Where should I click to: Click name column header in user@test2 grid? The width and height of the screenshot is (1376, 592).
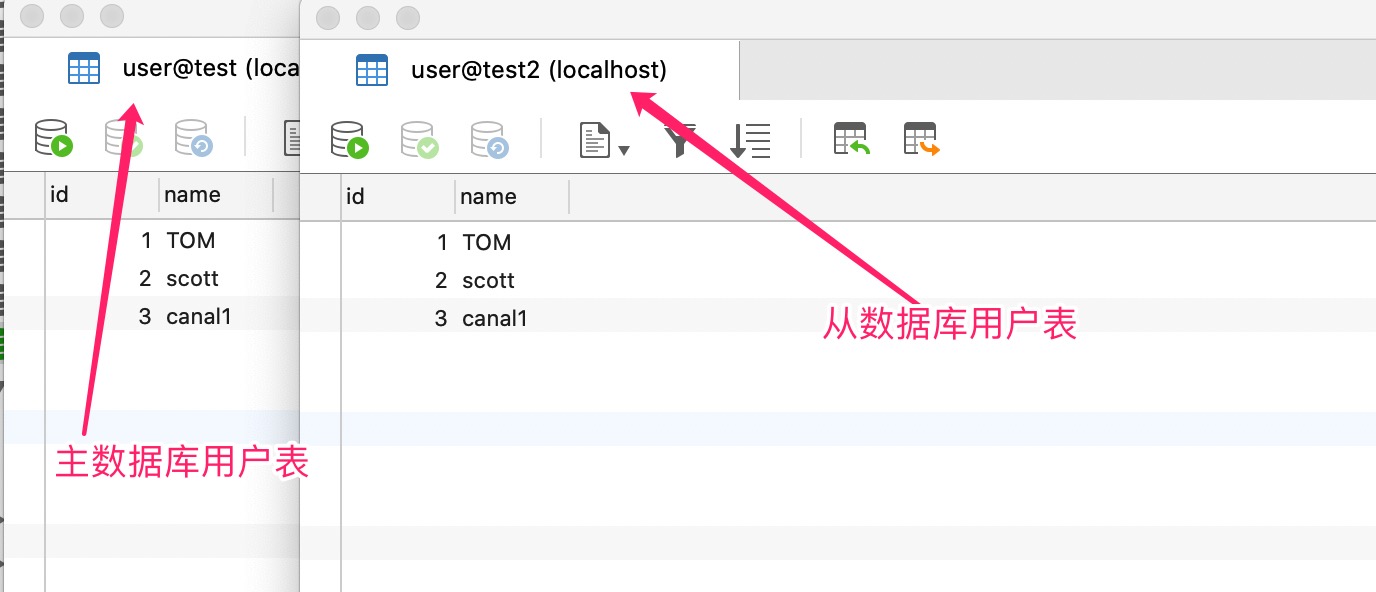[x=512, y=196]
